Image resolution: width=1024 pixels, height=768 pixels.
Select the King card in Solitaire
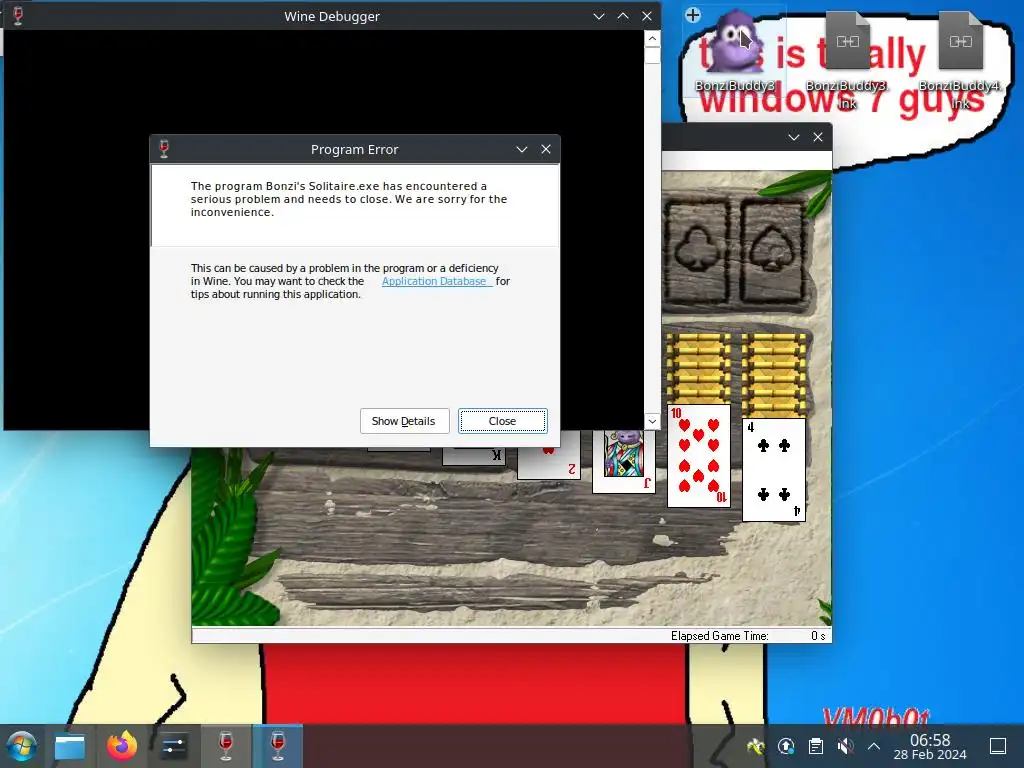pyautogui.click(x=474, y=456)
